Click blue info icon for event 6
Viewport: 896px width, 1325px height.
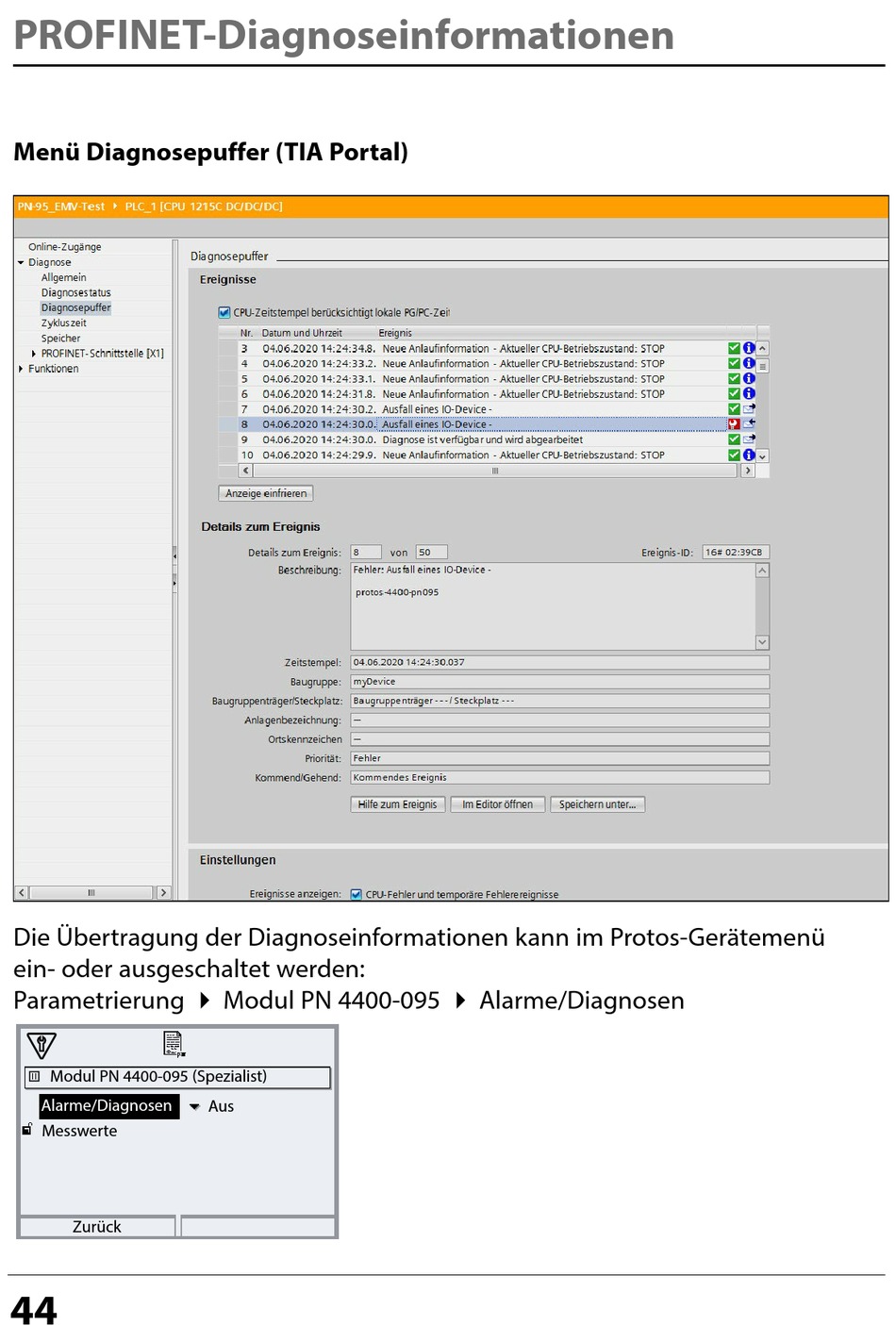click(749, 393)
